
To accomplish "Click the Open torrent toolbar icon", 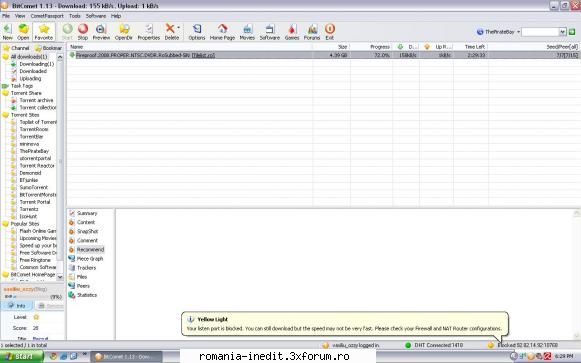I will coord(23,29).
